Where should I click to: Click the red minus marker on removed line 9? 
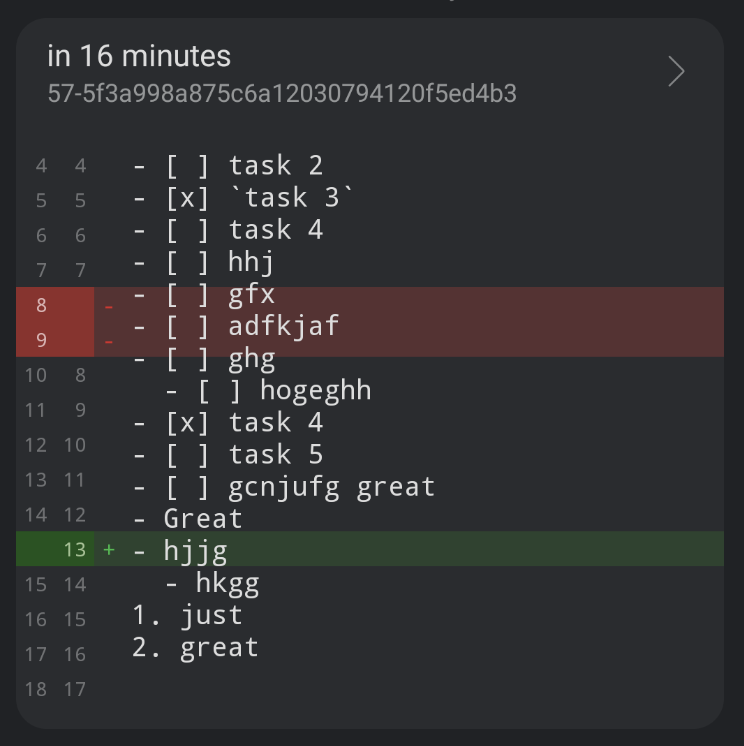tap(109, 341)
